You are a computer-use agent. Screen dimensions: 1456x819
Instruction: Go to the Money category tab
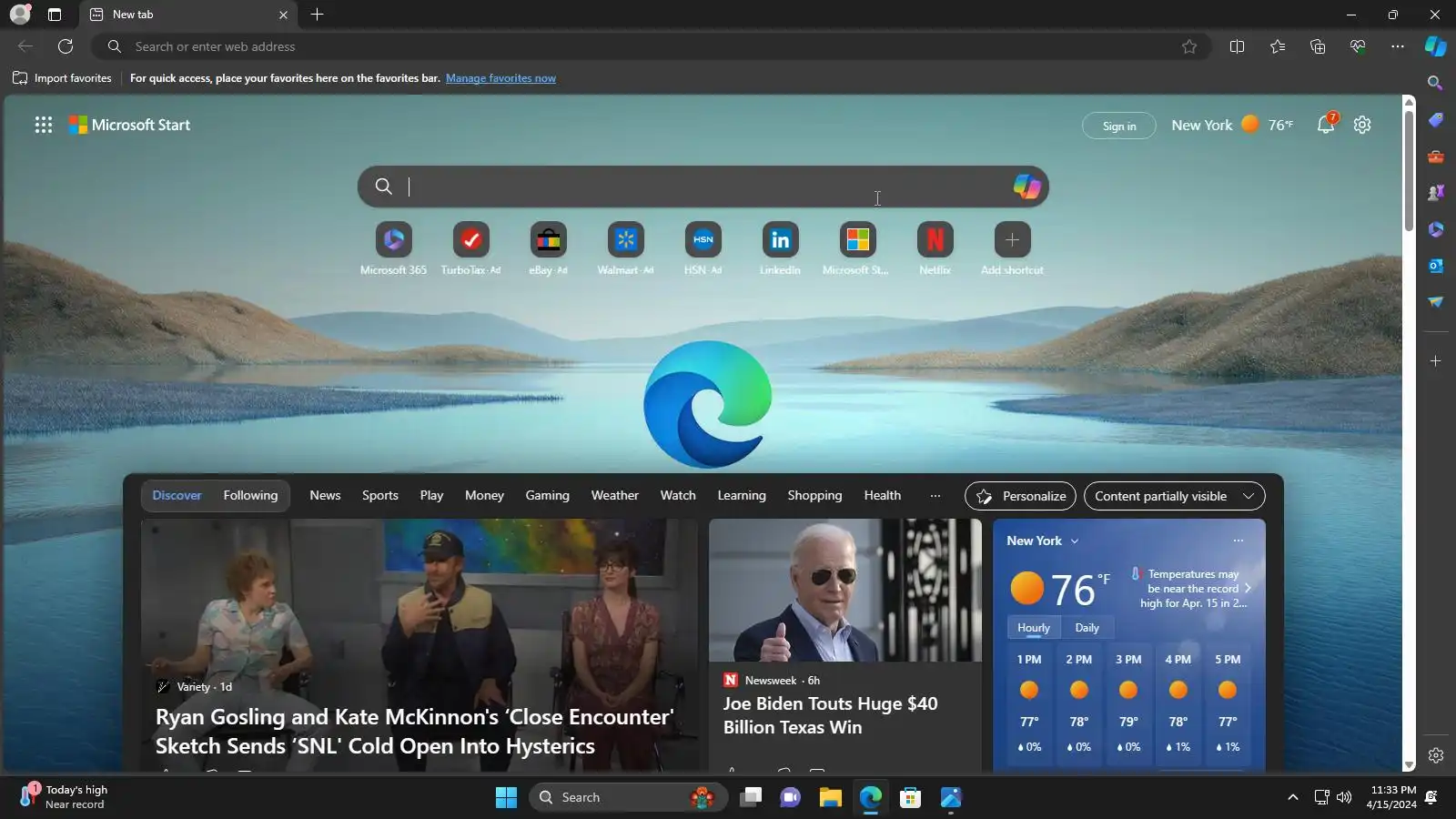click(484, 496)
